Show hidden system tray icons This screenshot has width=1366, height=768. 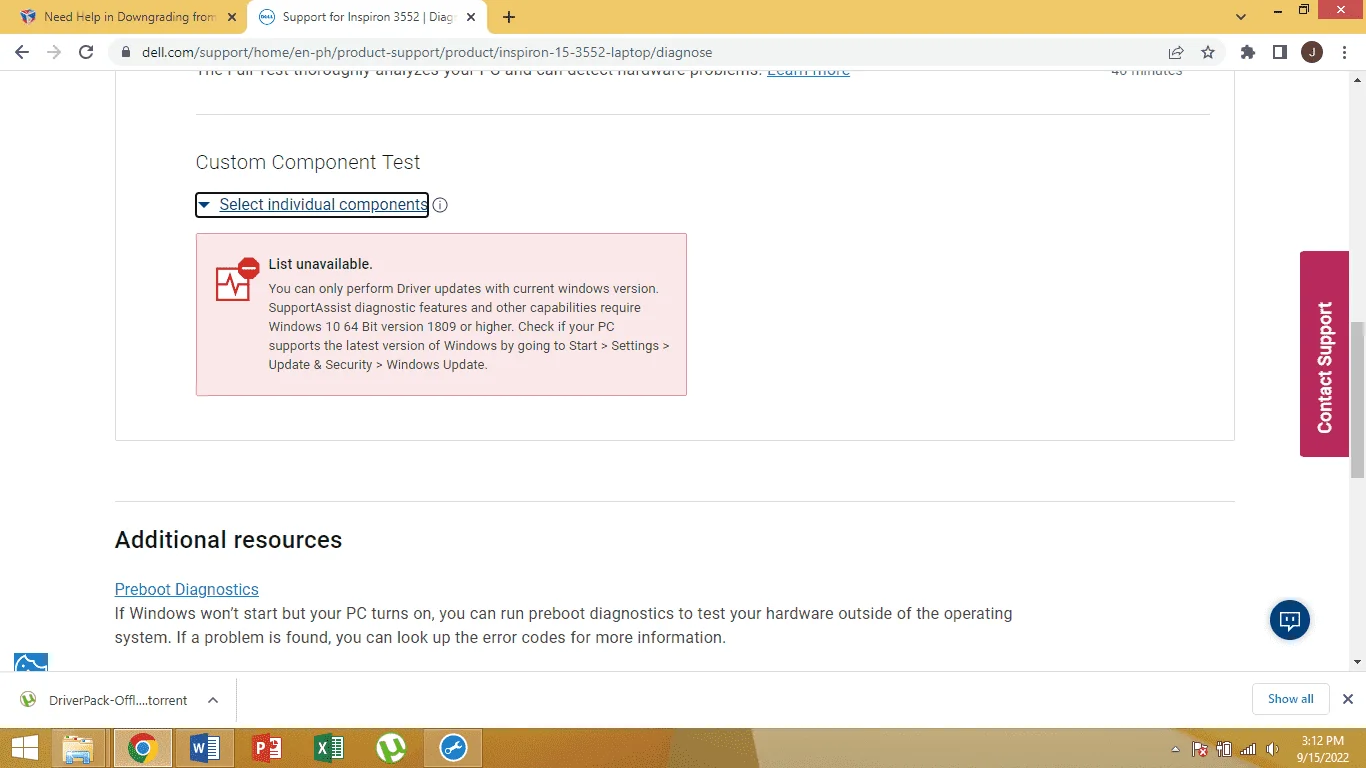click(x=1176, y=749)
